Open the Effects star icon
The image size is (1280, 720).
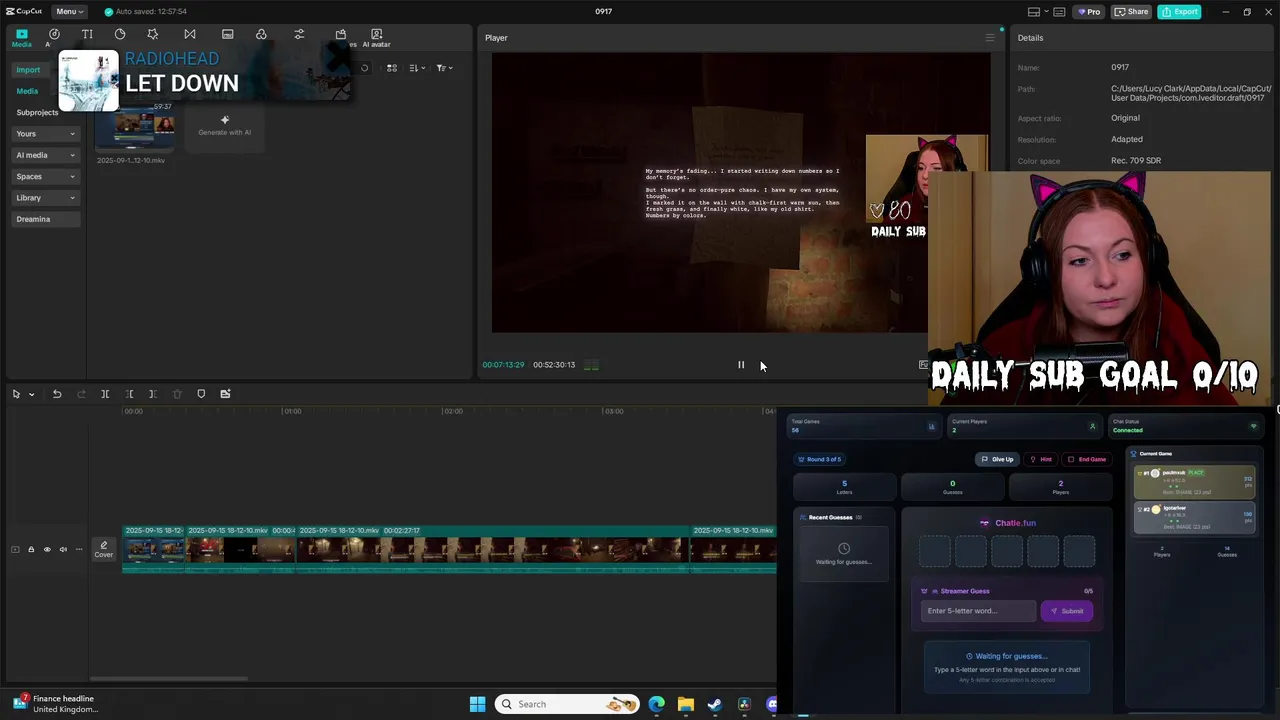point(152,34)
